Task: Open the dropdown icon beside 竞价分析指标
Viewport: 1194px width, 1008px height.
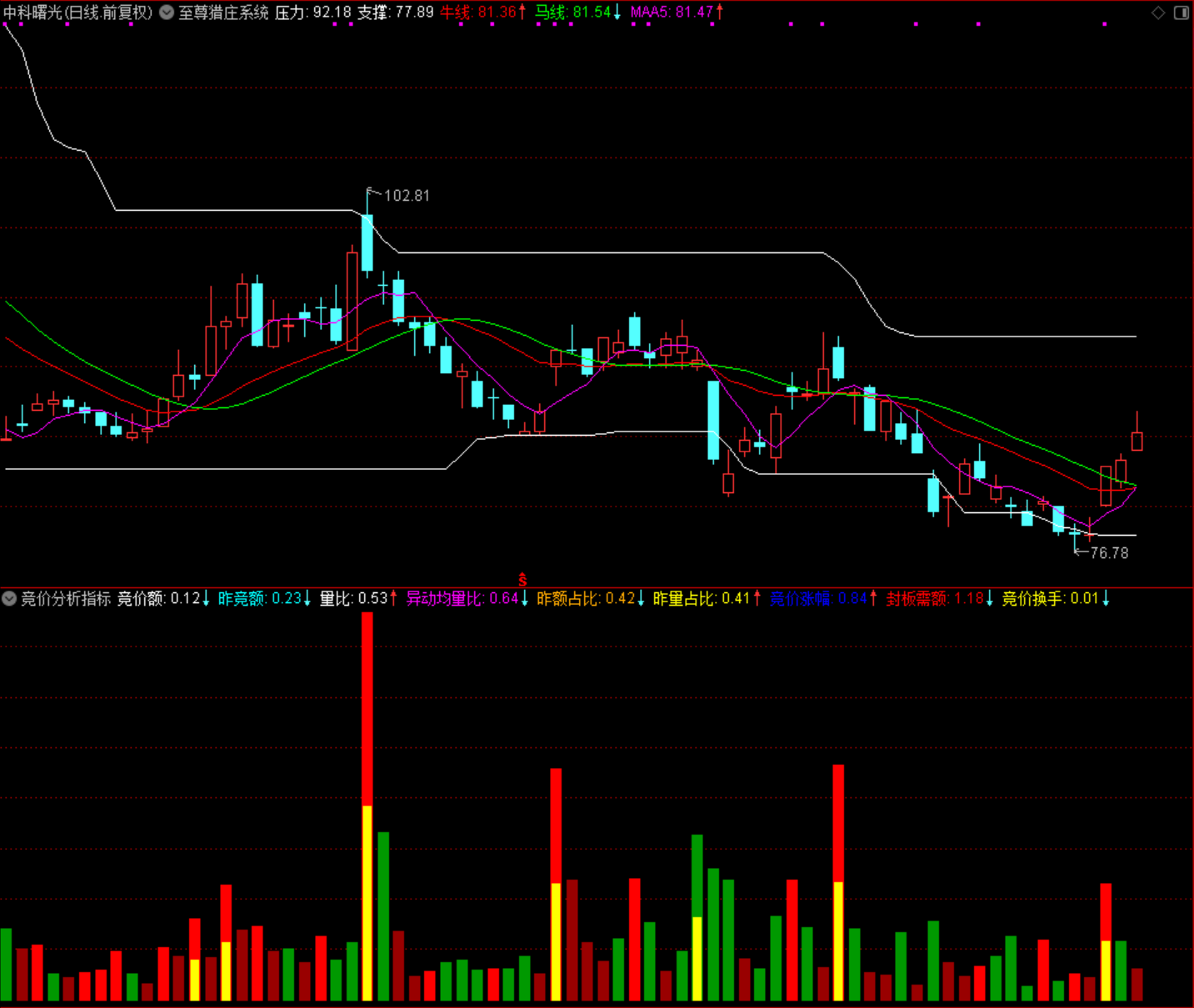Action: pyautogui.click(x=10, y=599)
